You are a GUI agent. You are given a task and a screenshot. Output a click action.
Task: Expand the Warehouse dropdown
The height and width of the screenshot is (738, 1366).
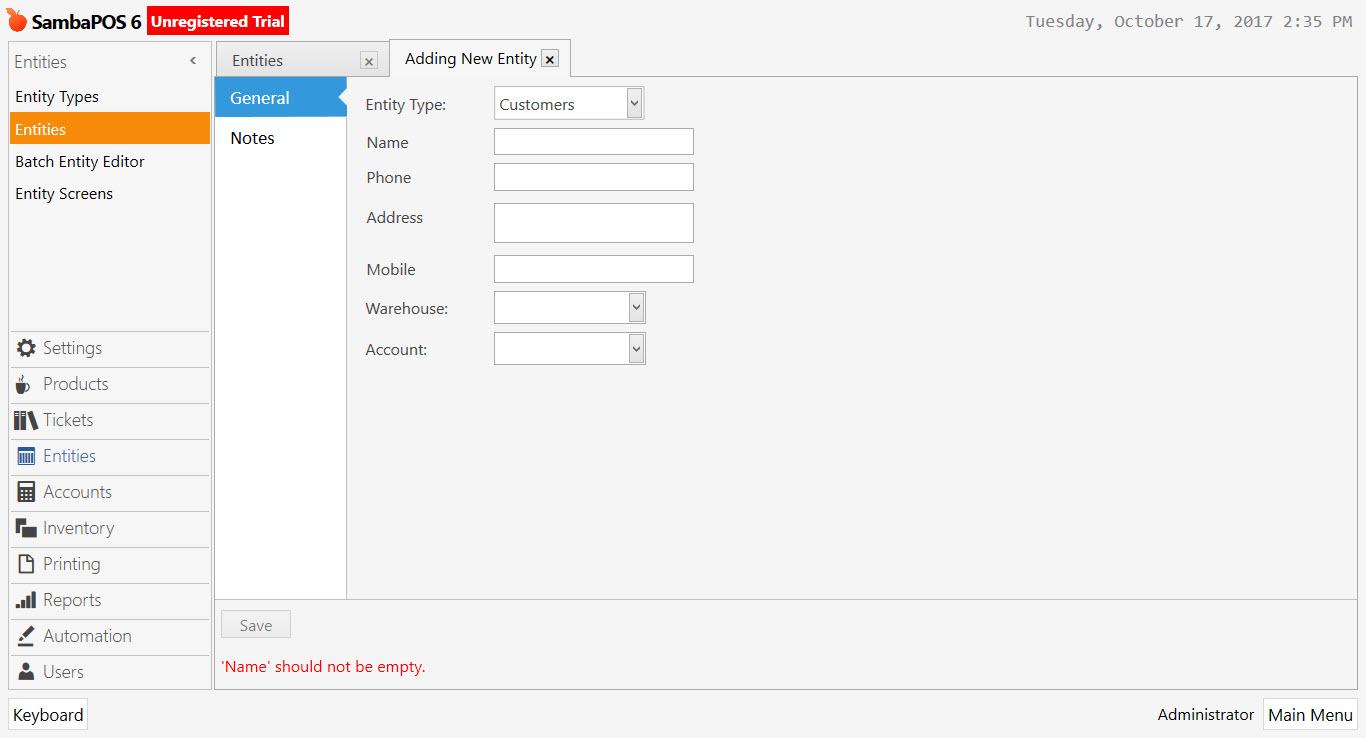coord(634,307)
